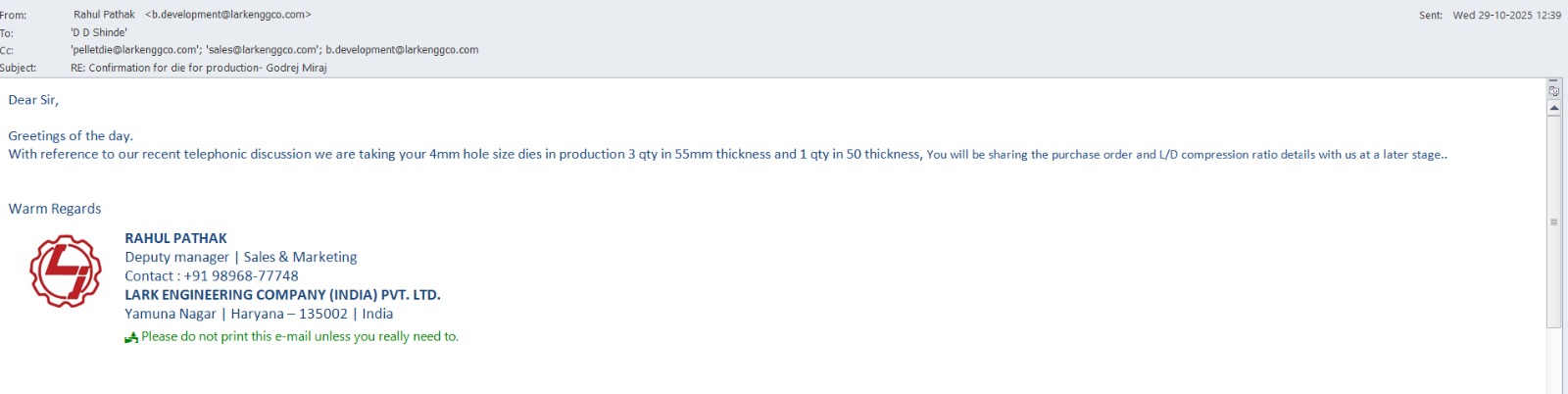Viewport: 1568px width, 394px height.
Task: Click the sales@larkenggco.com Cc recipient
Action: point(263,50)
